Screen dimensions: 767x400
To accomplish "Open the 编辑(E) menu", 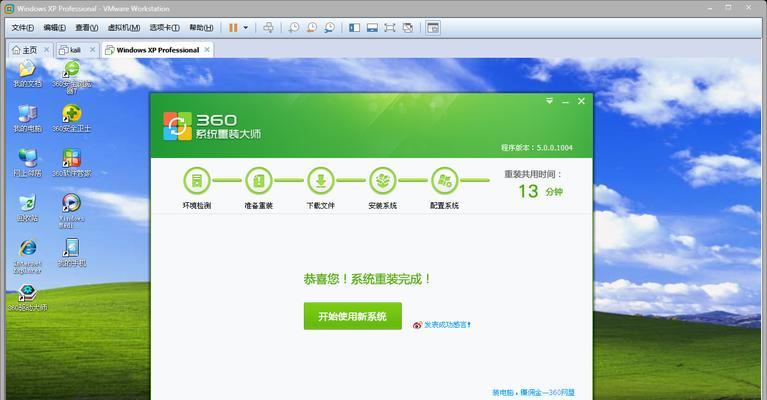I will click(54, 28).
